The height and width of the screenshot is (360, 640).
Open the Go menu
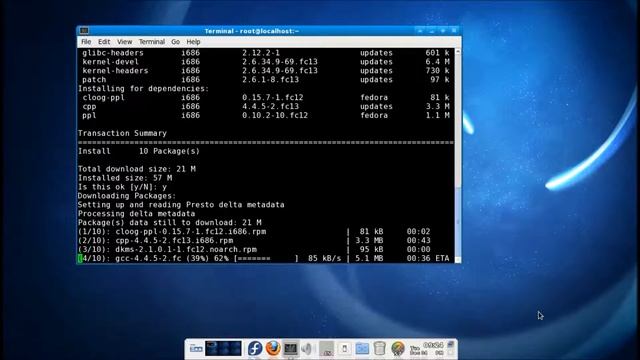click(176, 42)
